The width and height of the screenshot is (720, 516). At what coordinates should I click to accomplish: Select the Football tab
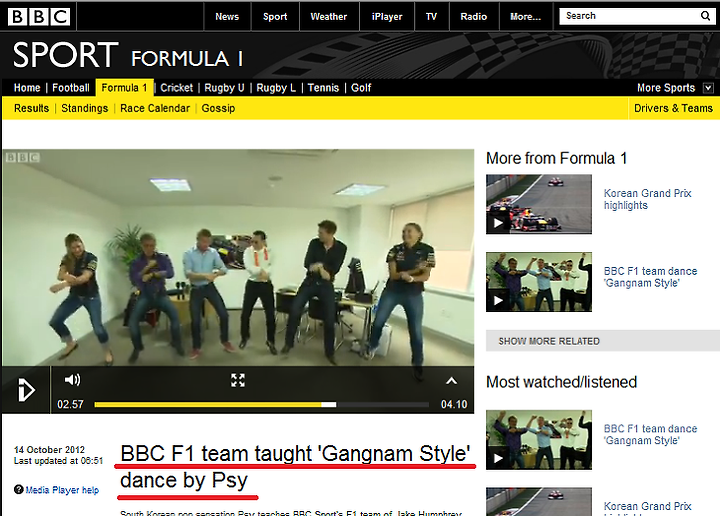tap(71, 88)
